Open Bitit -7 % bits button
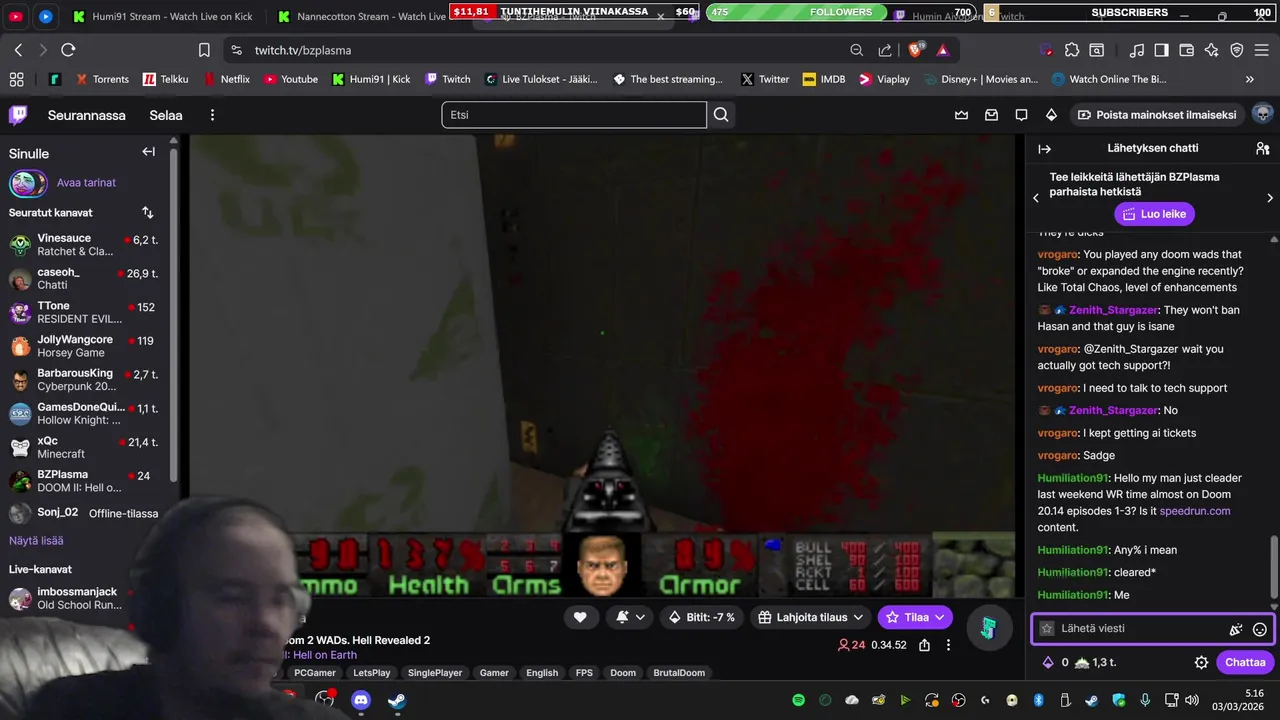 [x=702, y=617]
